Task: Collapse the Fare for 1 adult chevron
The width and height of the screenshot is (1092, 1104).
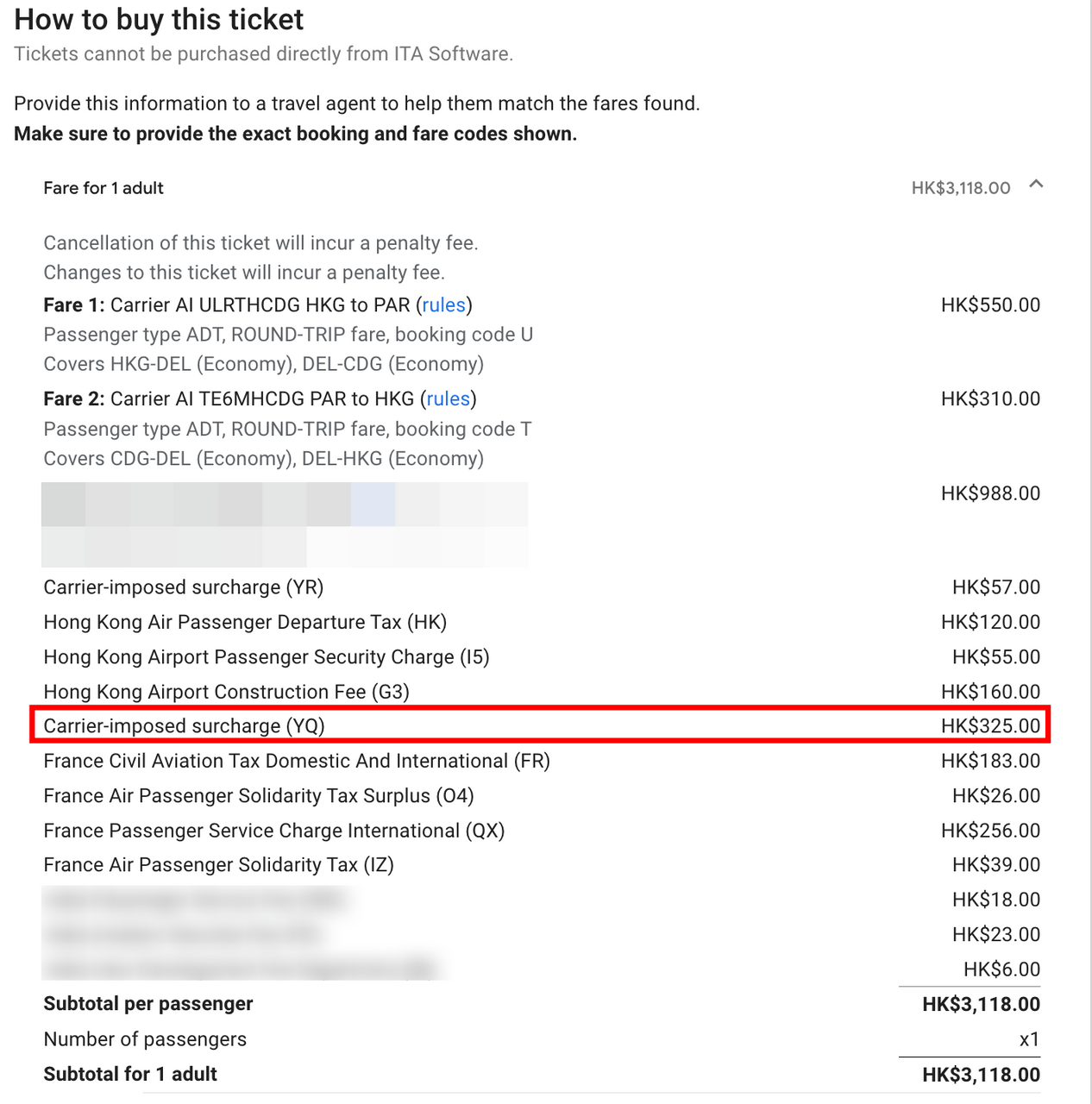Action: click(1037, 185)
